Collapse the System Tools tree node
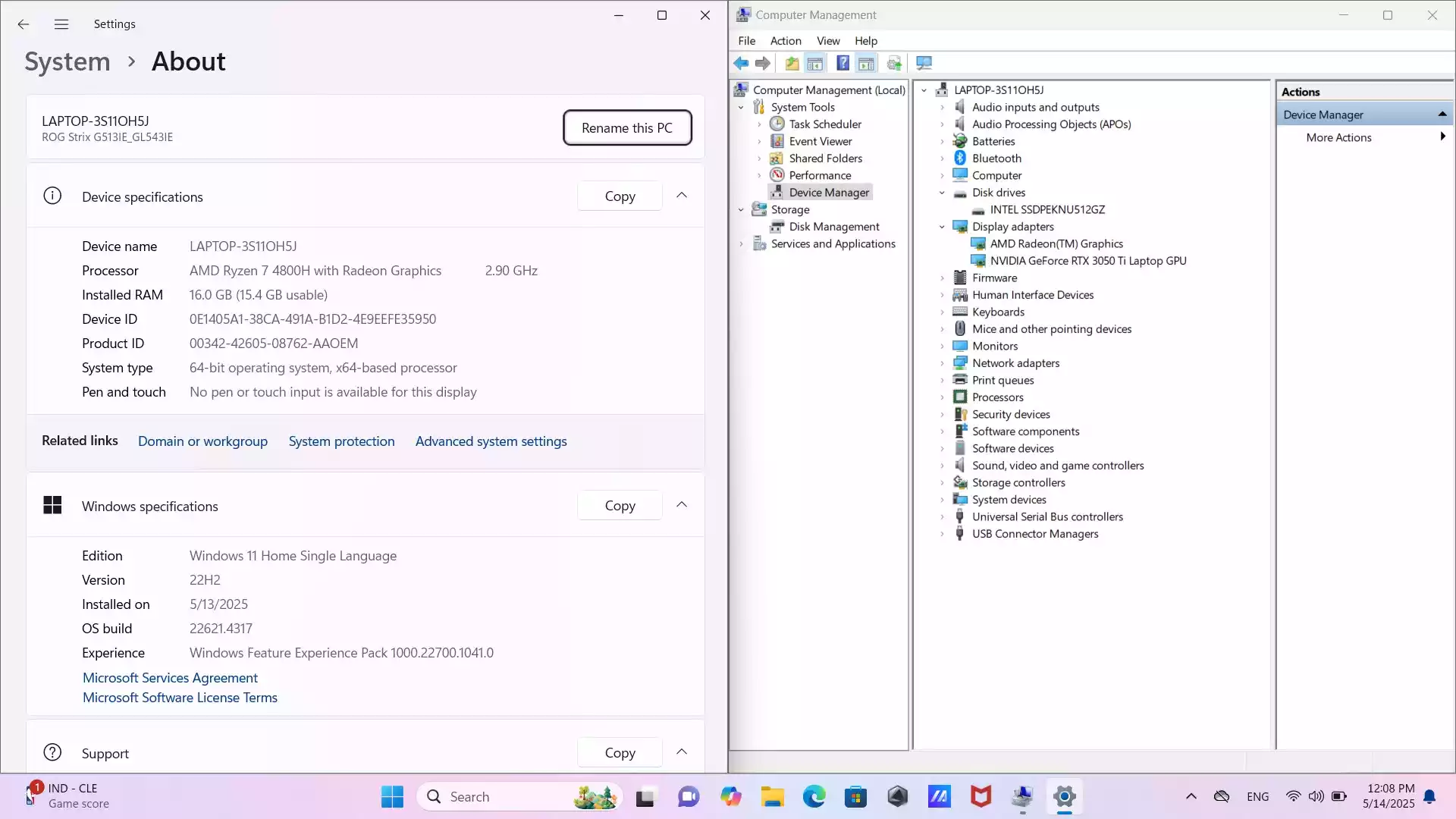 (742, 108)
